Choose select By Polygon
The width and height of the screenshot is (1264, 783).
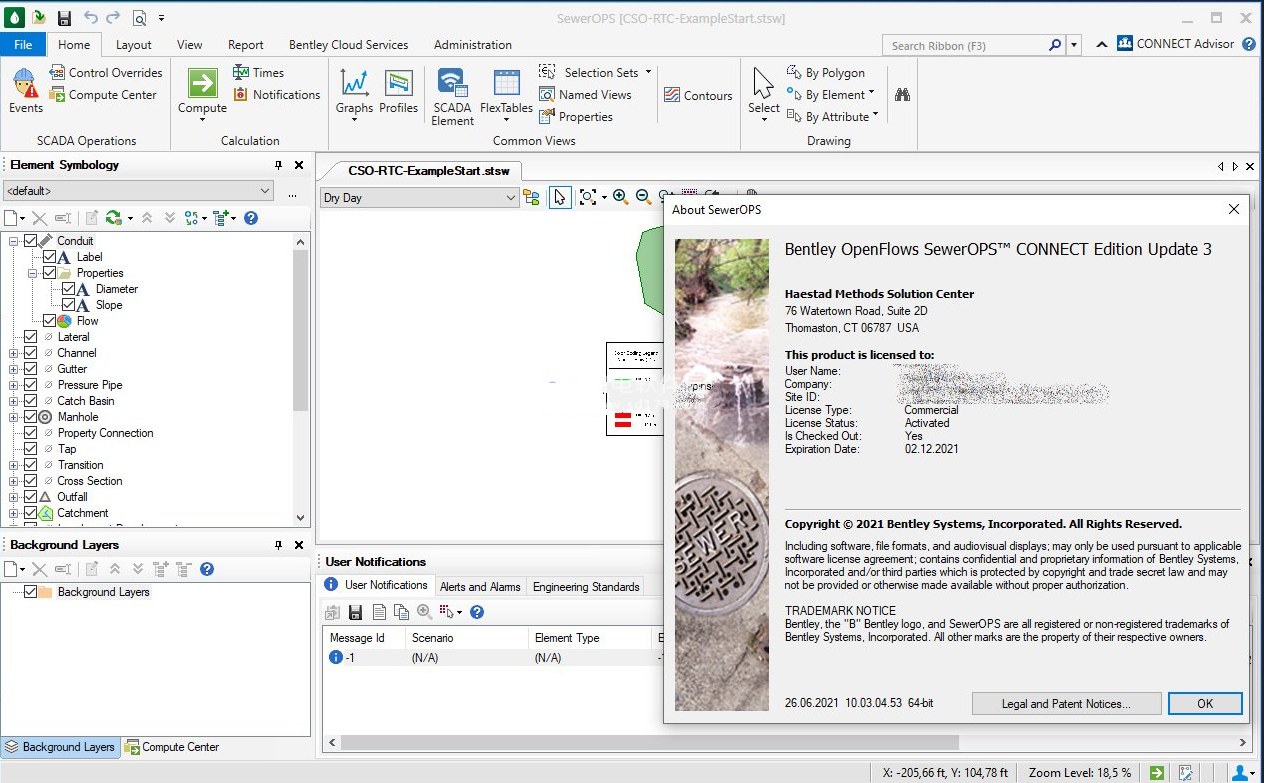(826, 73)
